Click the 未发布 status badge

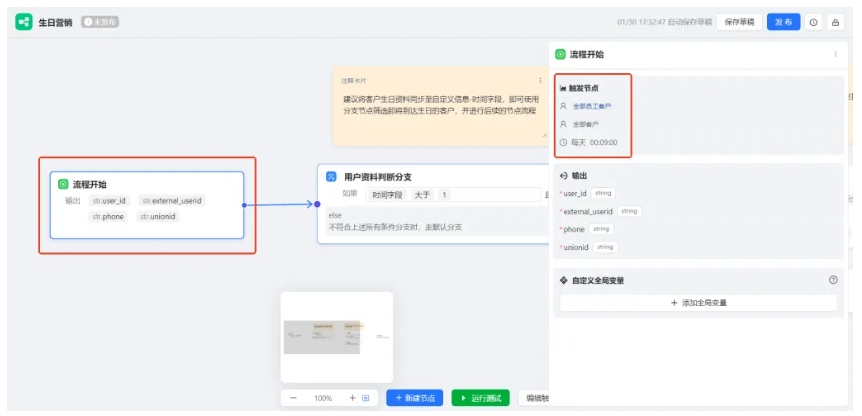[100, 22]
